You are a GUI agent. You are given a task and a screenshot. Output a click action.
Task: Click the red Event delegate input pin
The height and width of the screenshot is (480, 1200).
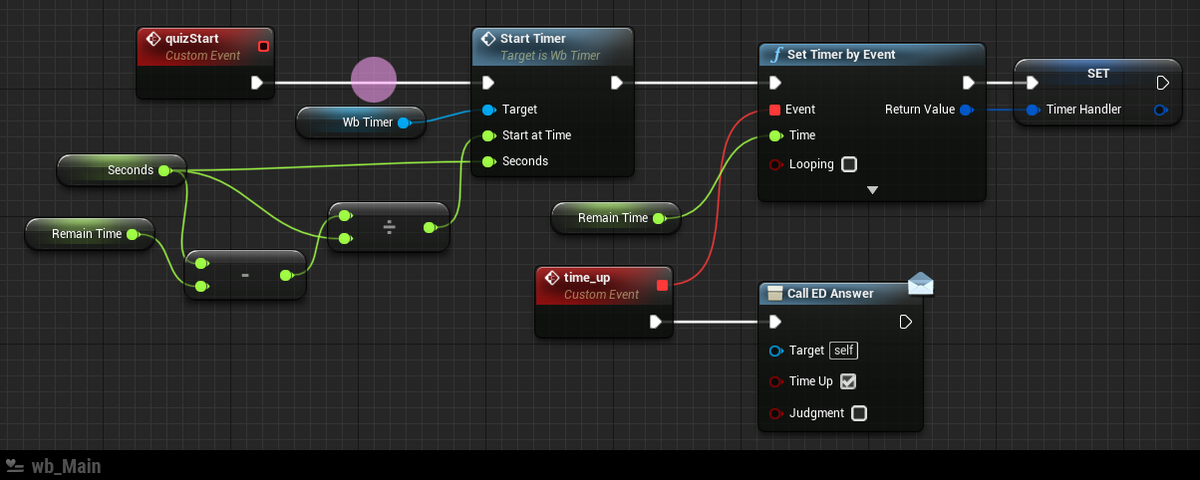pos(775,110)
